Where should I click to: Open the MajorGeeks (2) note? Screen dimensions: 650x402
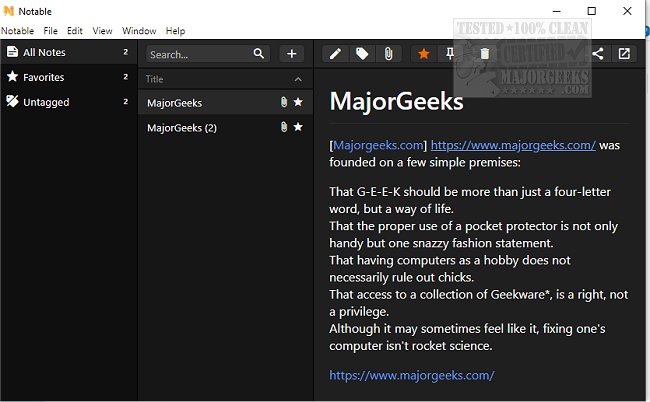(225, 128)
